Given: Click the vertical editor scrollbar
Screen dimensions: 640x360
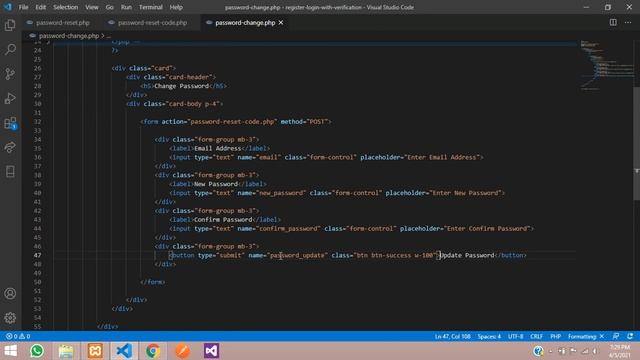Looking at the screenshot, I should pyautogui.click(x=636, y=143).
